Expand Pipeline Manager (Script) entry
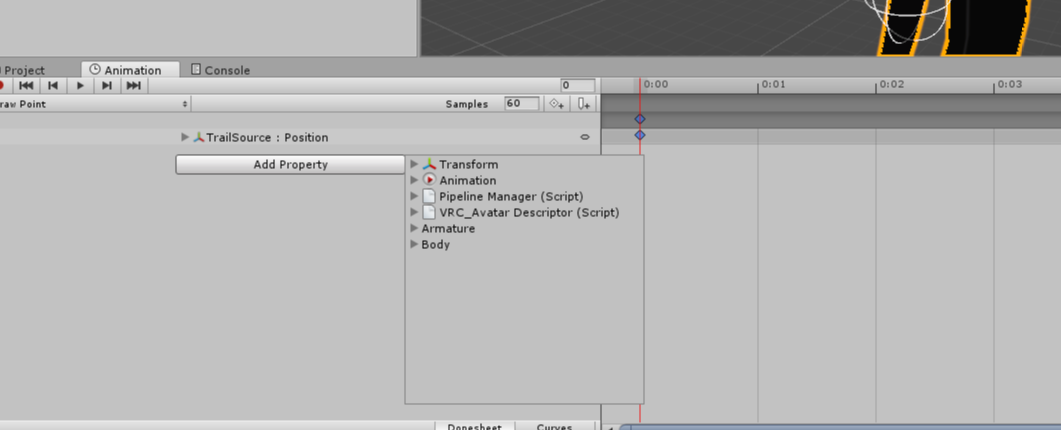Viewport: 1061px width, 430px height. 414,196
